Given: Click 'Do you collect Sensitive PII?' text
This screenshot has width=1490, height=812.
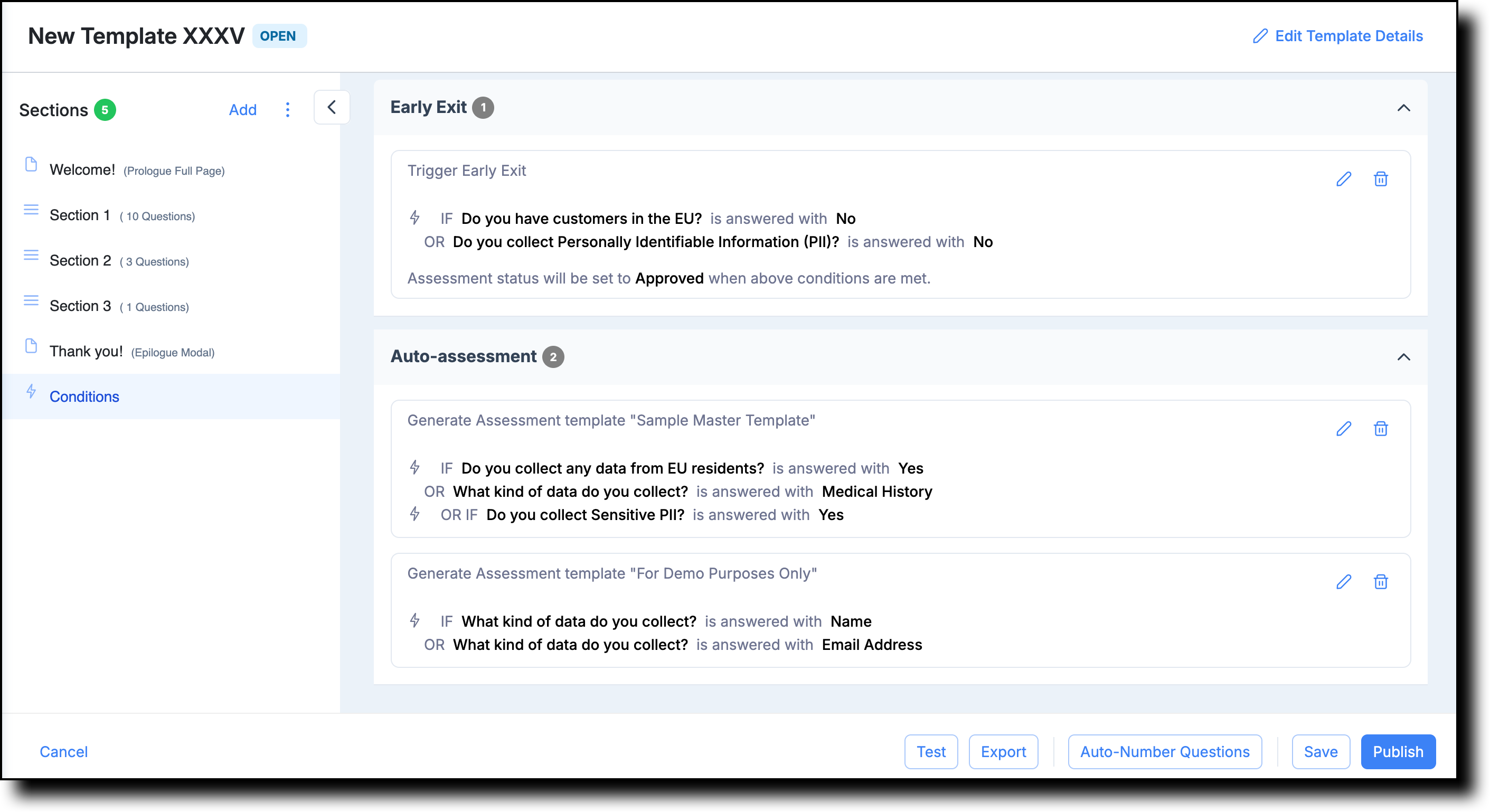Looking at the screenshot, I should click(x=586, y=515).
